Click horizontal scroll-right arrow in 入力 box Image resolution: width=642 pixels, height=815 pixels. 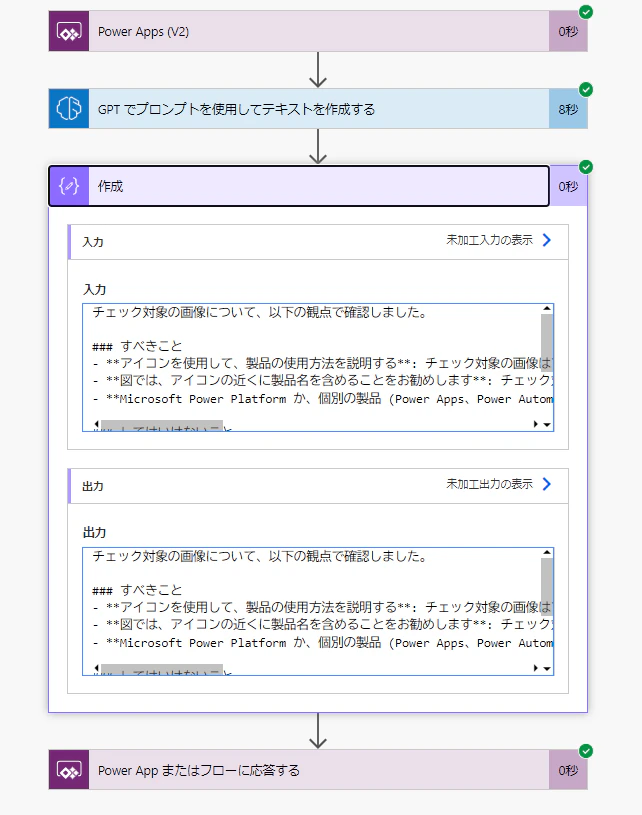(x=535, y=424)
